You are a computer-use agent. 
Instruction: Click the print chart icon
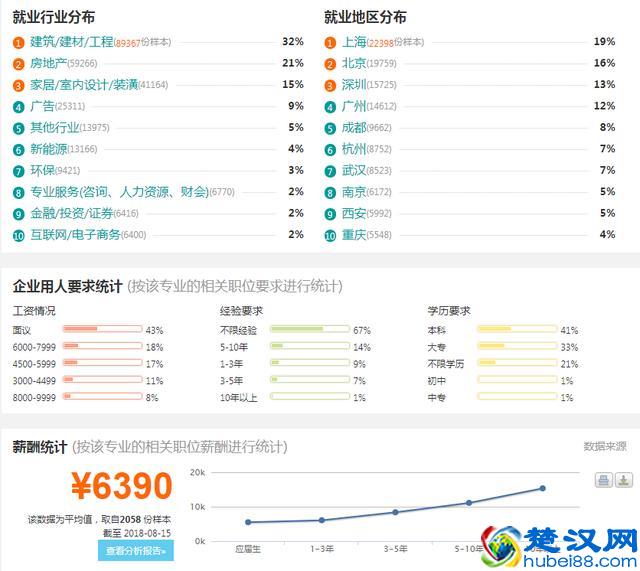point(603,480)
